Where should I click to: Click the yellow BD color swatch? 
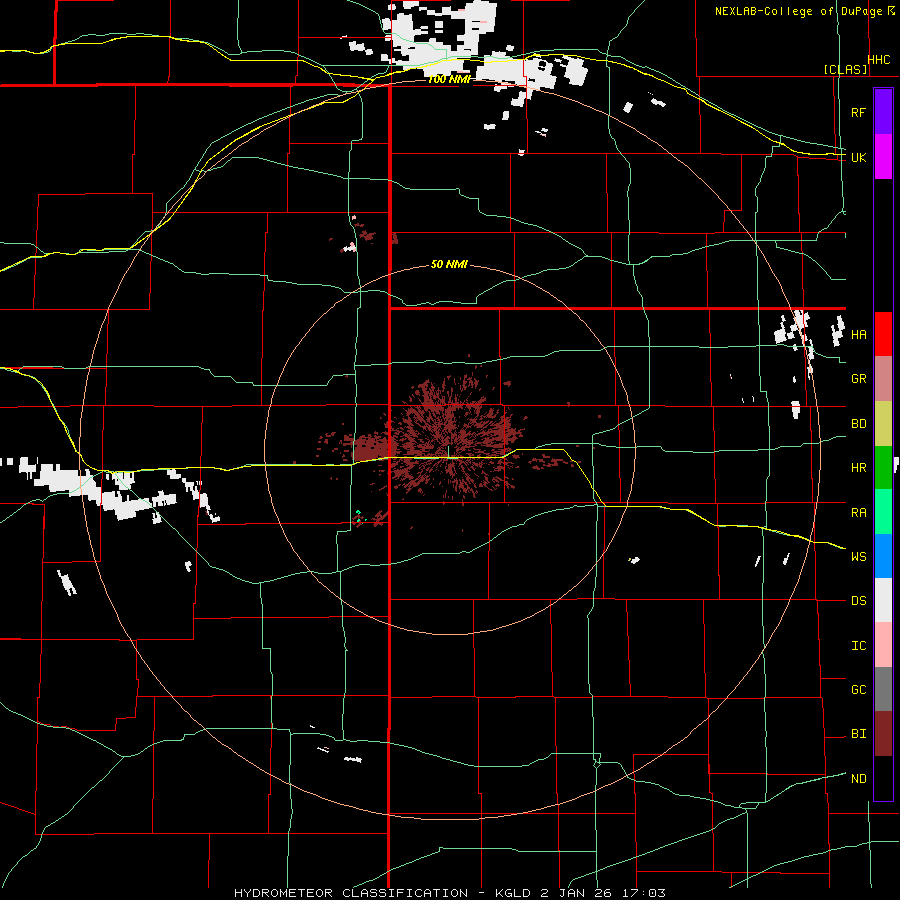[x=883, y=424]
